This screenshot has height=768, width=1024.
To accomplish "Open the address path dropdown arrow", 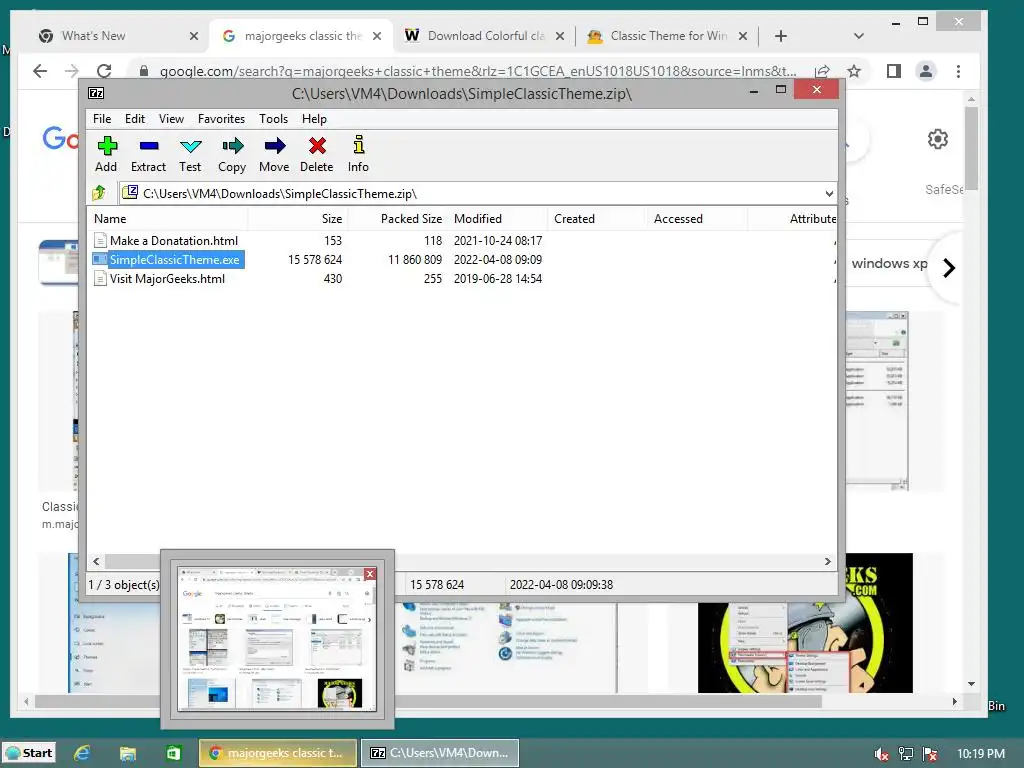I will pyautogui.click(x=829, y=193).
